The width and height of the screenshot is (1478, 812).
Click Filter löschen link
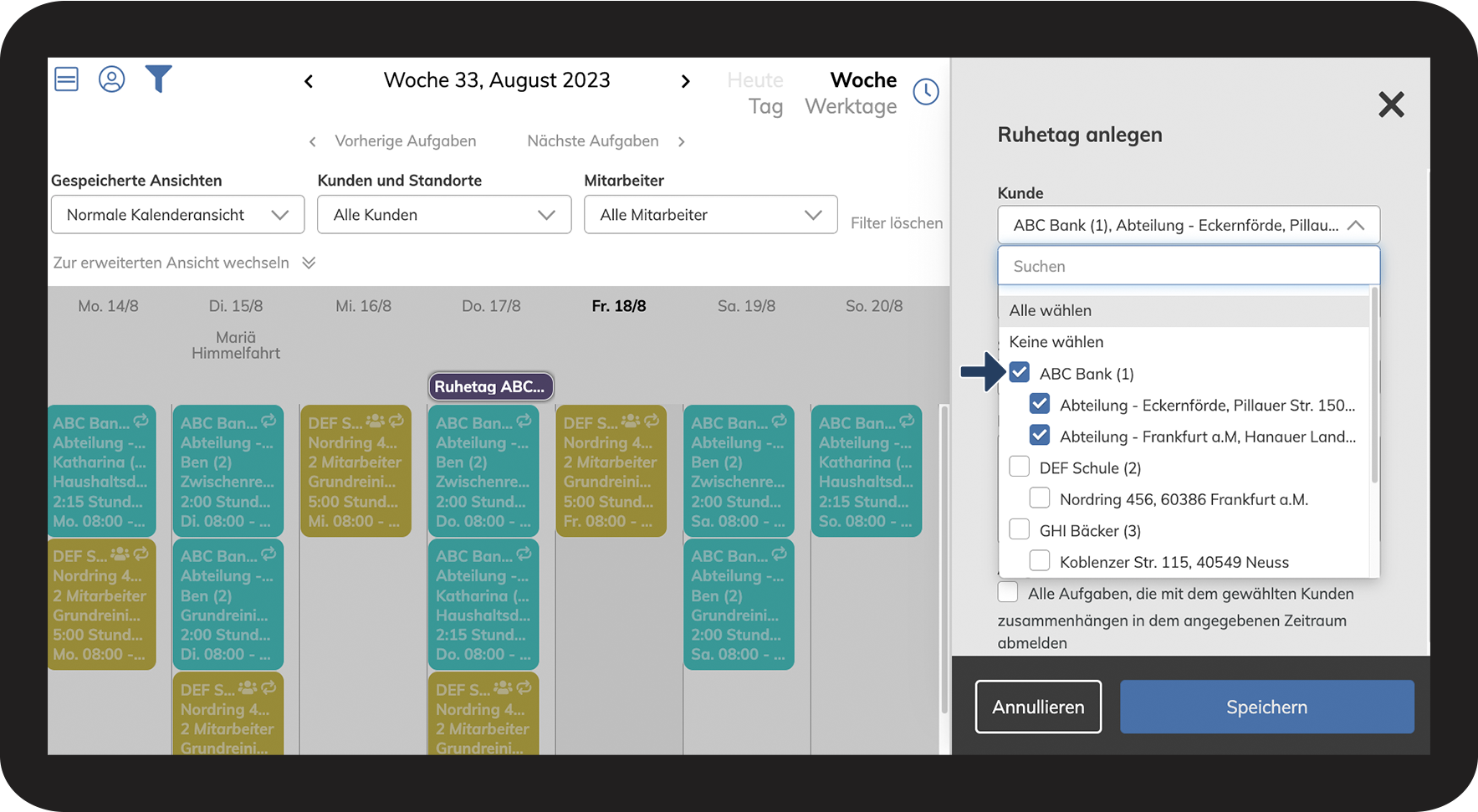(x=897, y=223)
